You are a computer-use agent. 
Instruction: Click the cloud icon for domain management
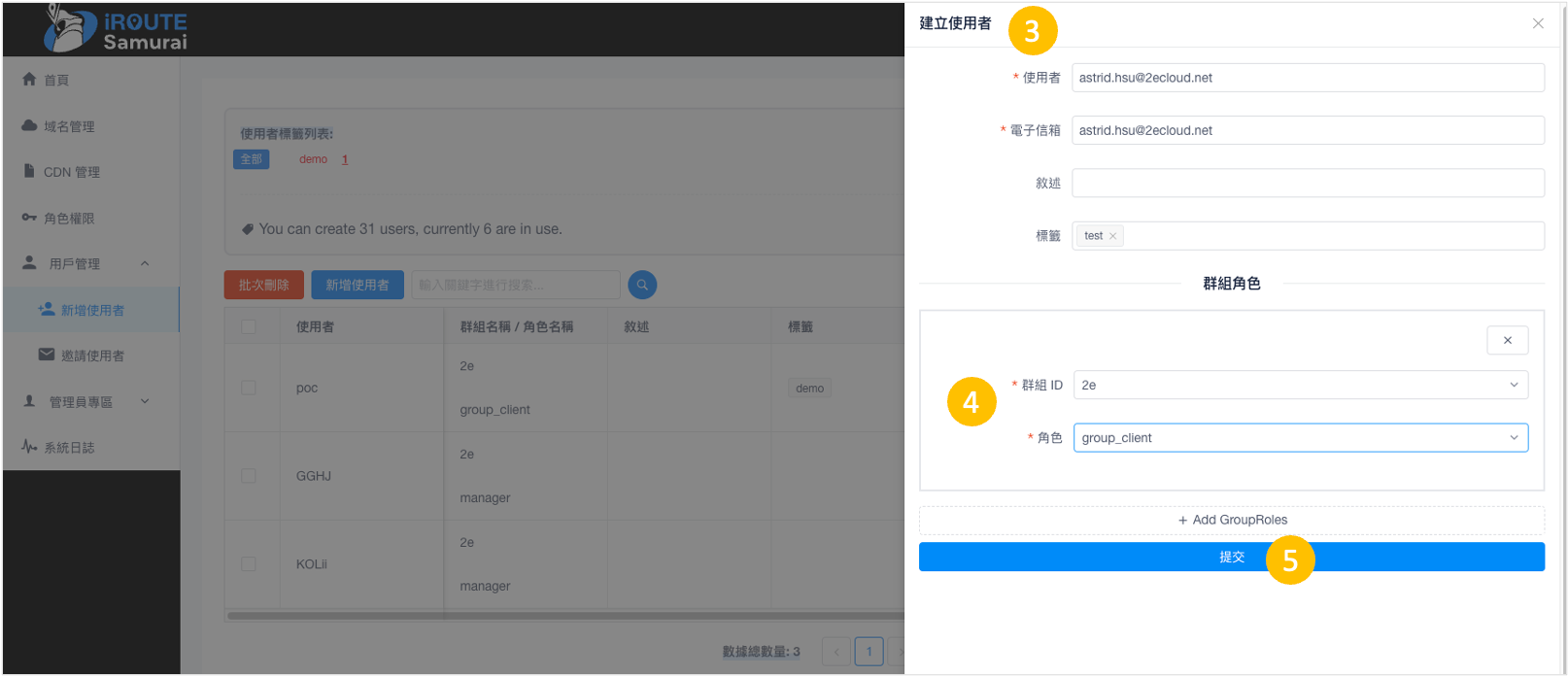tap(29, 125)
